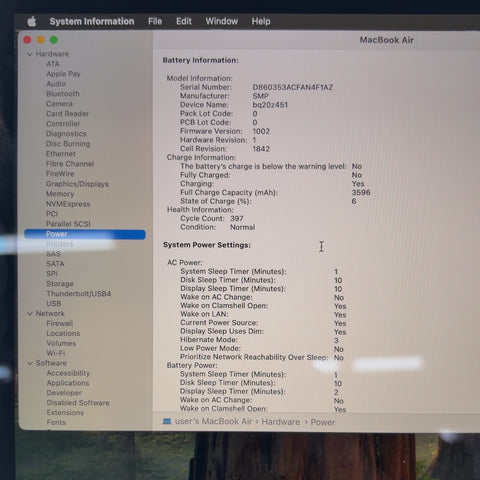Open the Window menu
This screenshot has height=480, width=480.
pyautogui.click(x=222, y=21)
